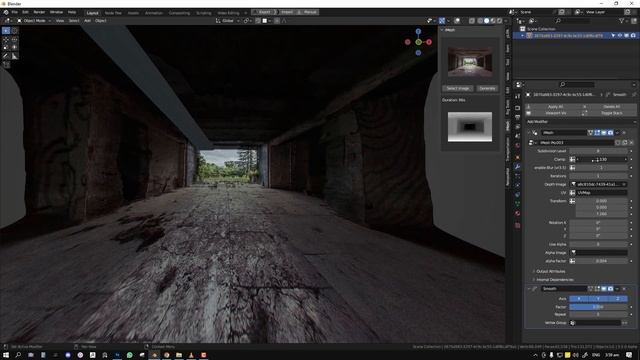Toggle outliner object render camera icon
This screenshot has height=360, width=640.
(633, 36)
